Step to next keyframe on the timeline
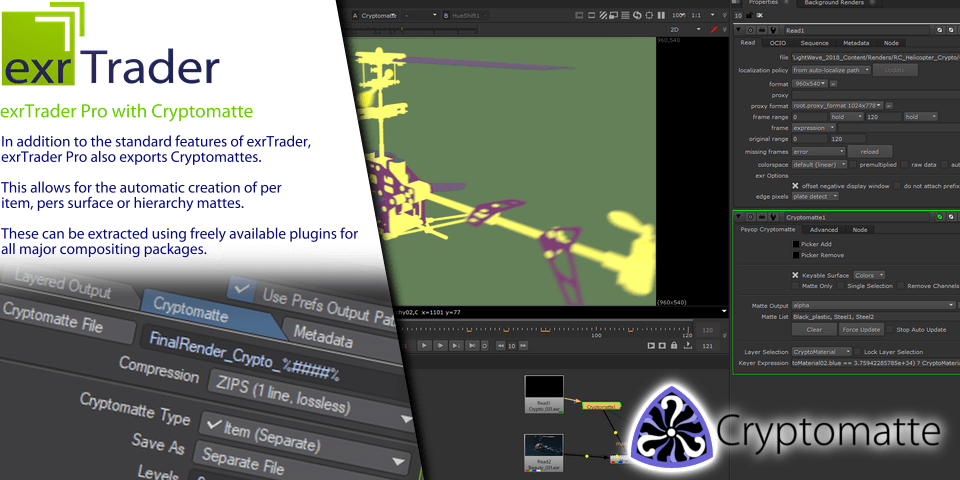Viewport: 960px width, 480px height. 456,345
